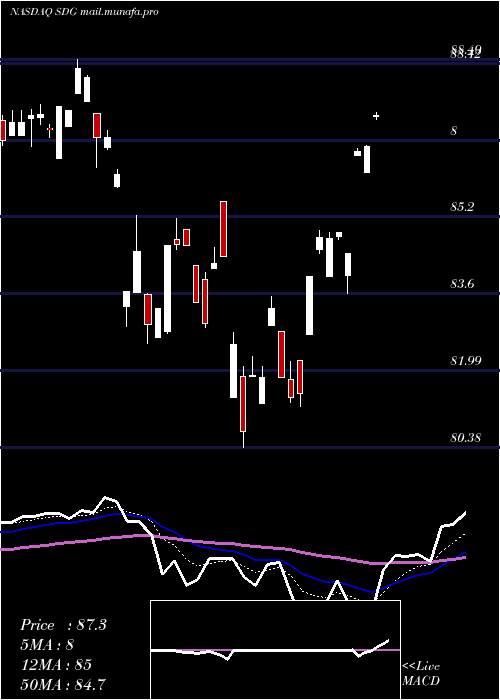Viewport: 500px width, 700px height.
Task: Click the 'NASDAQ SDG mail.munafa.pro' title text
Action: 84,12
